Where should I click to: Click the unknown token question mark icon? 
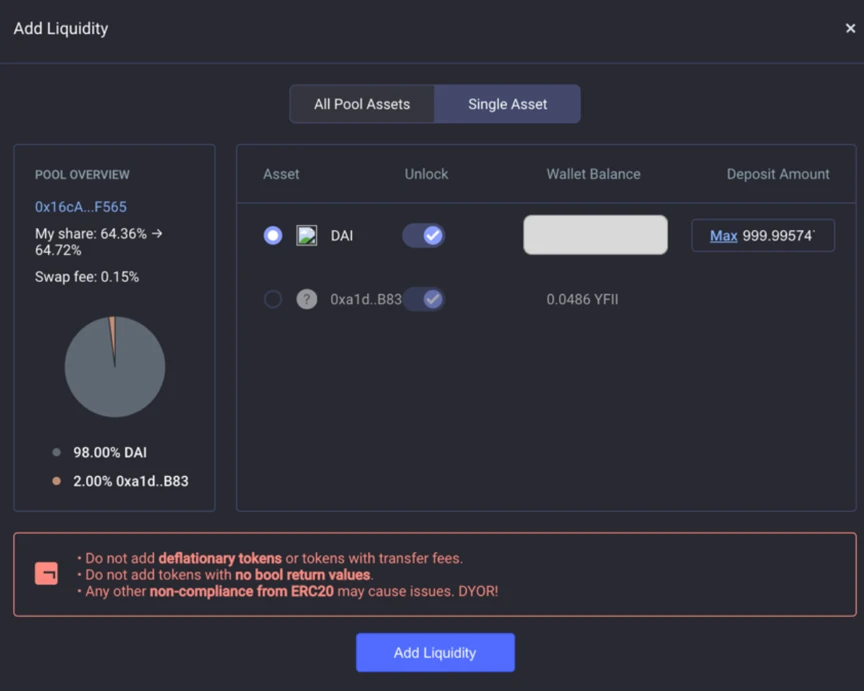(x=306, y=299)
